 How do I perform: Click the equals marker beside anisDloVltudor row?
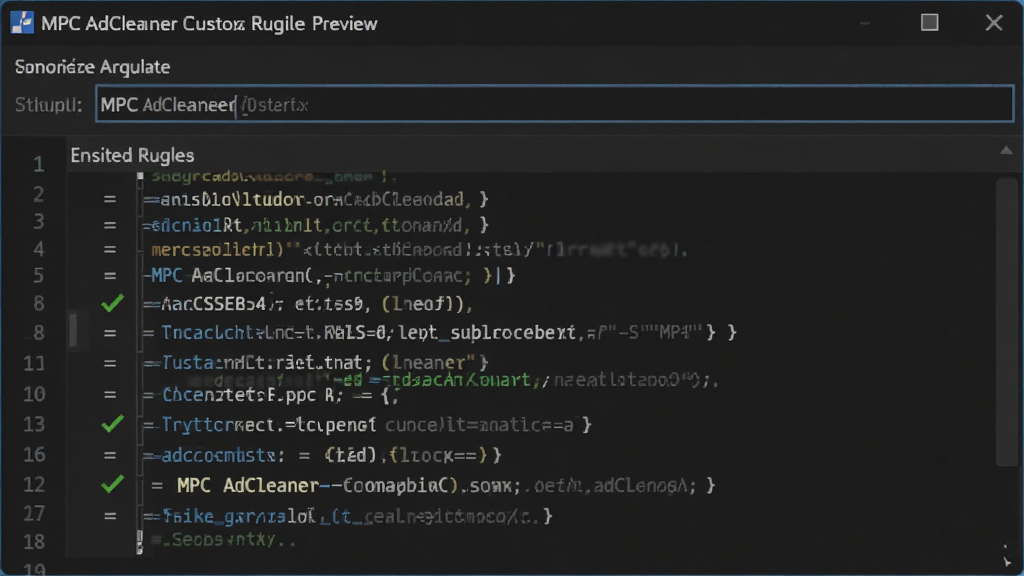coord(110,199)
